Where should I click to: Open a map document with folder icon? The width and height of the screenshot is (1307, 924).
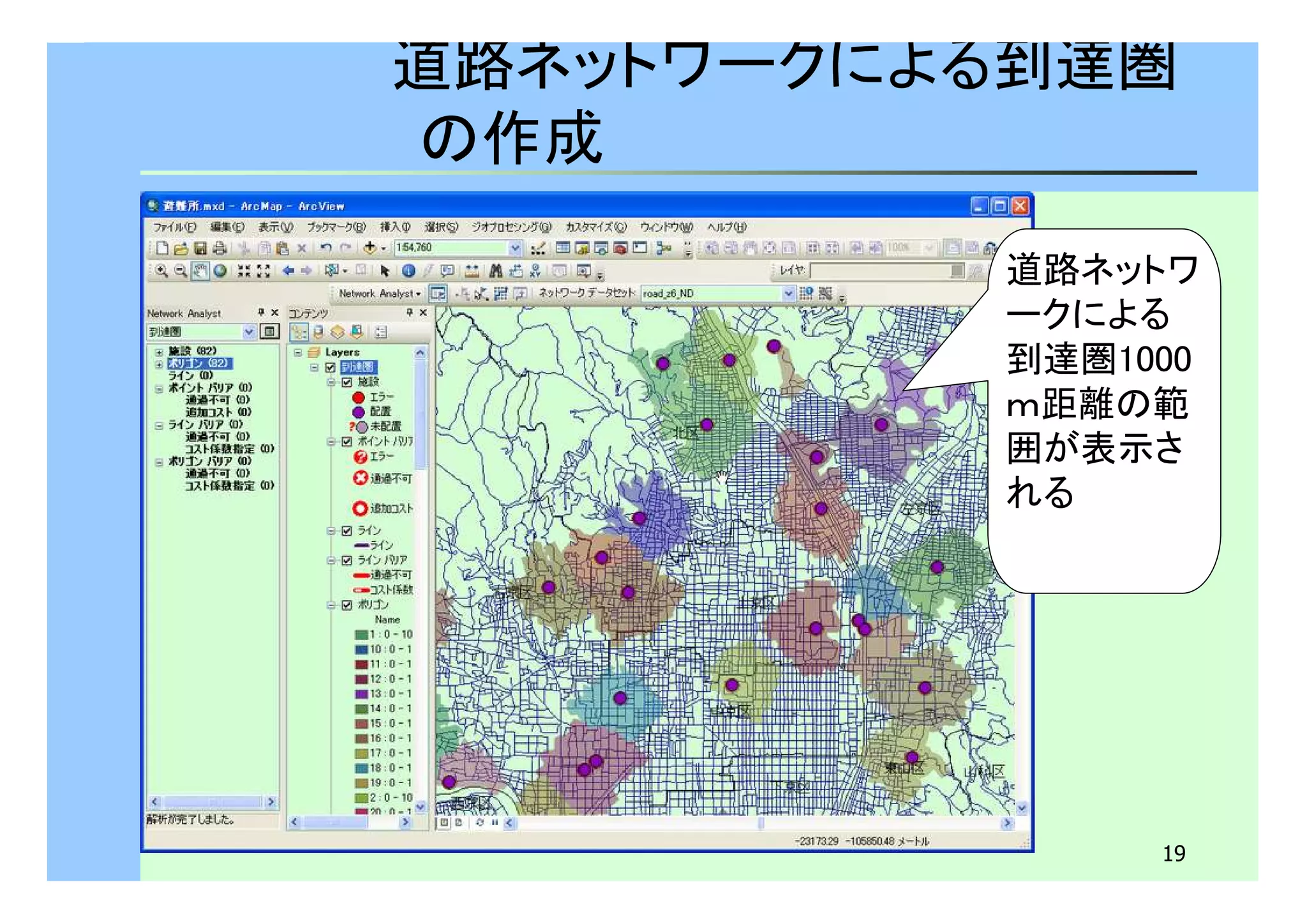tap(181, 248)
